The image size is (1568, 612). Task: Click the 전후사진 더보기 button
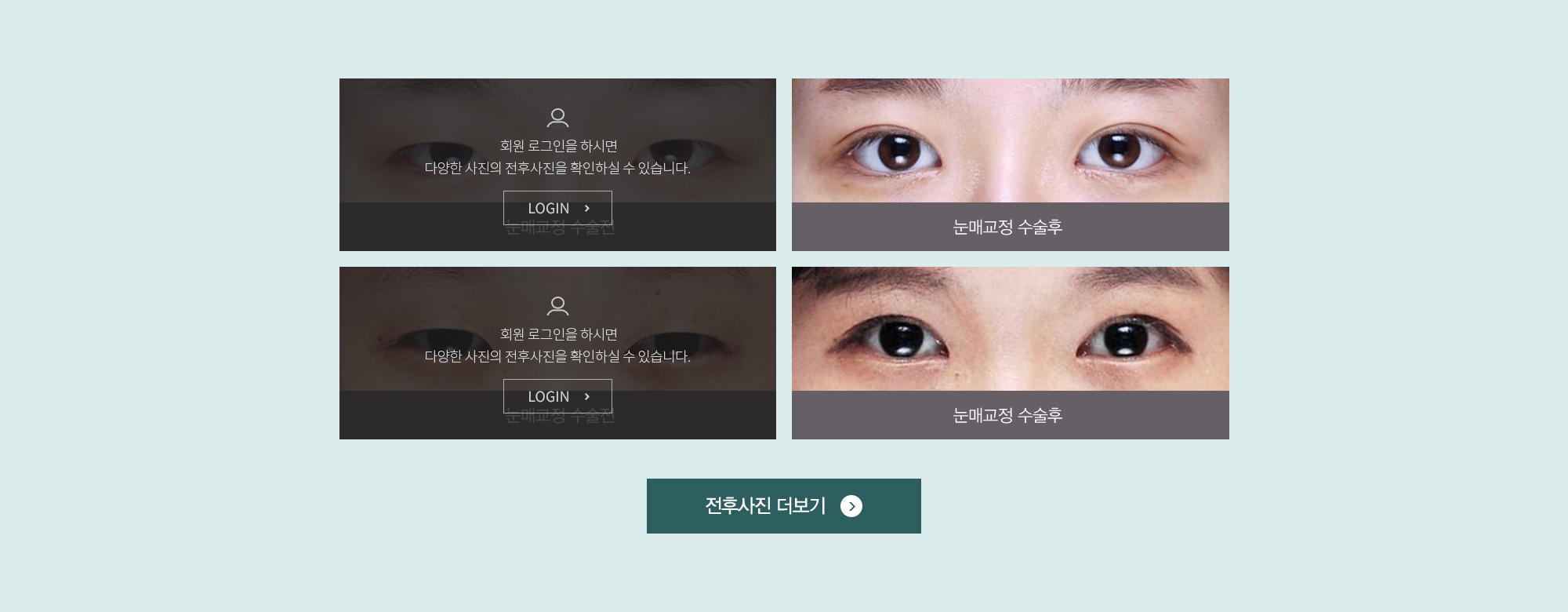point(784,506)
